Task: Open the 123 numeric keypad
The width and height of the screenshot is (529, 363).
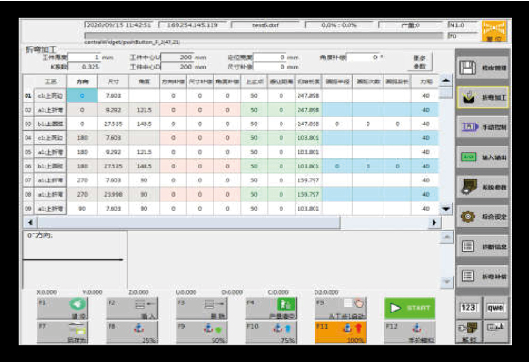Action: click(x=469, y=308)
